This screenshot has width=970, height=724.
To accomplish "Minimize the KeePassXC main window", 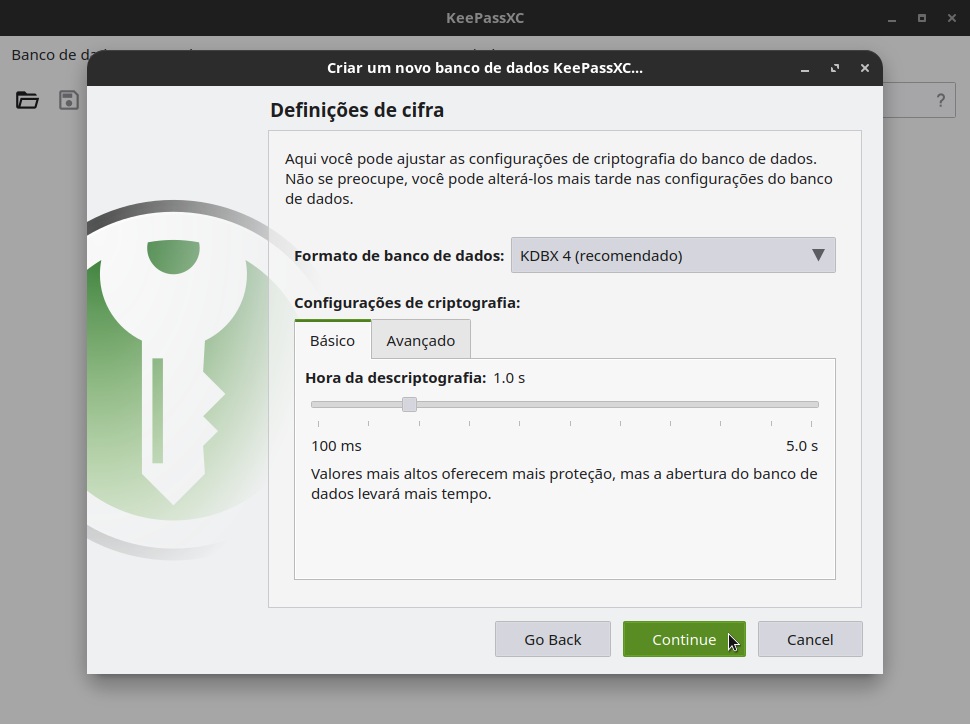I will click(892, 18).
